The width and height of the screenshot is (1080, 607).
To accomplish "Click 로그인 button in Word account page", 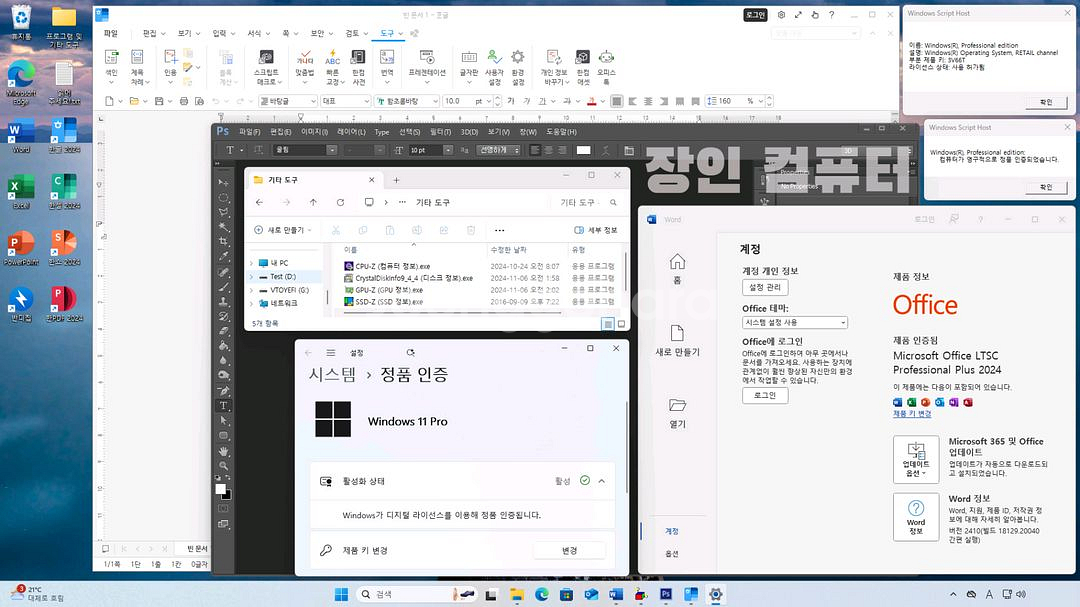I will click(x=765, y=395).
